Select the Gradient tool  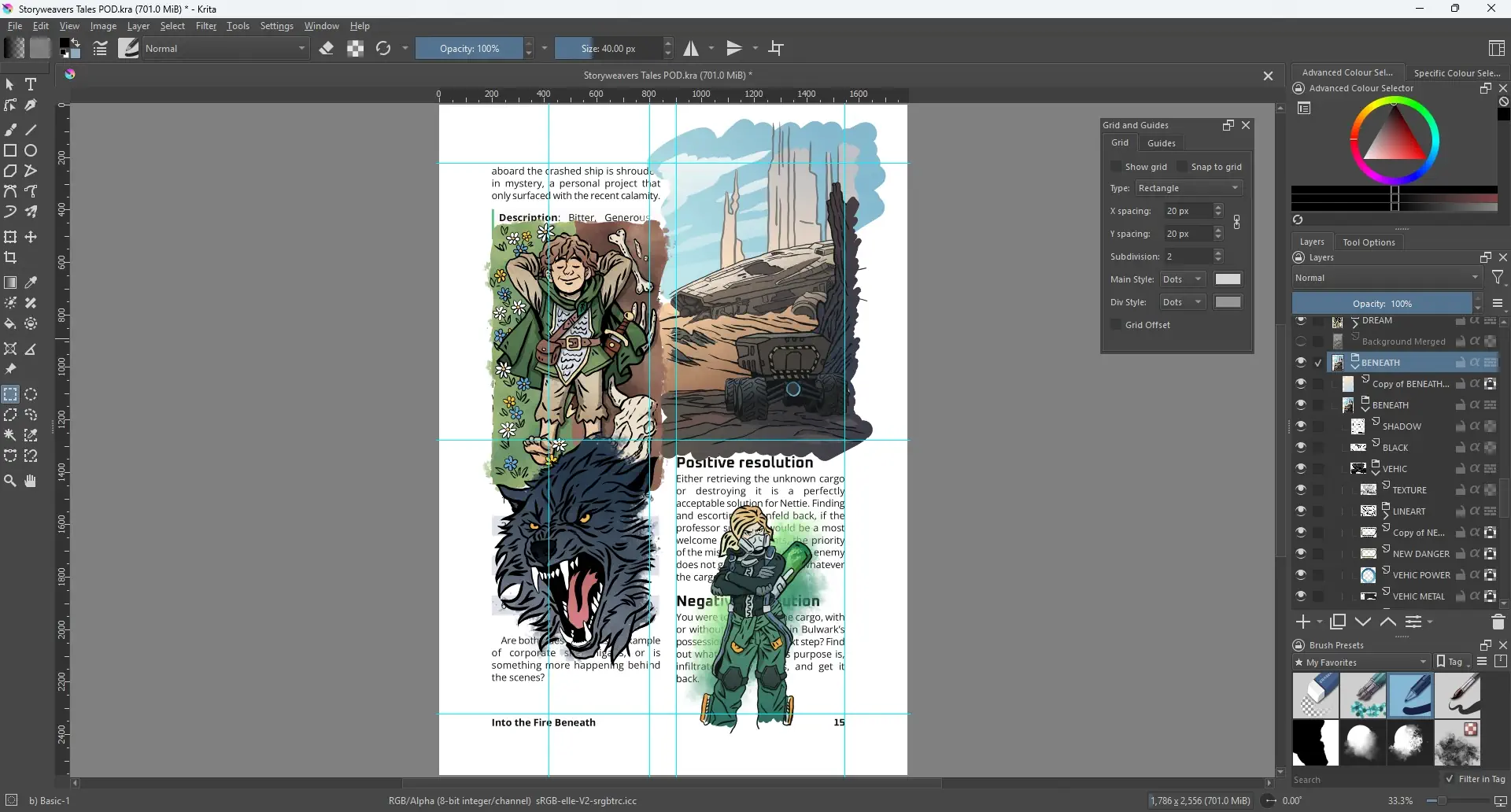click(10, 282)
